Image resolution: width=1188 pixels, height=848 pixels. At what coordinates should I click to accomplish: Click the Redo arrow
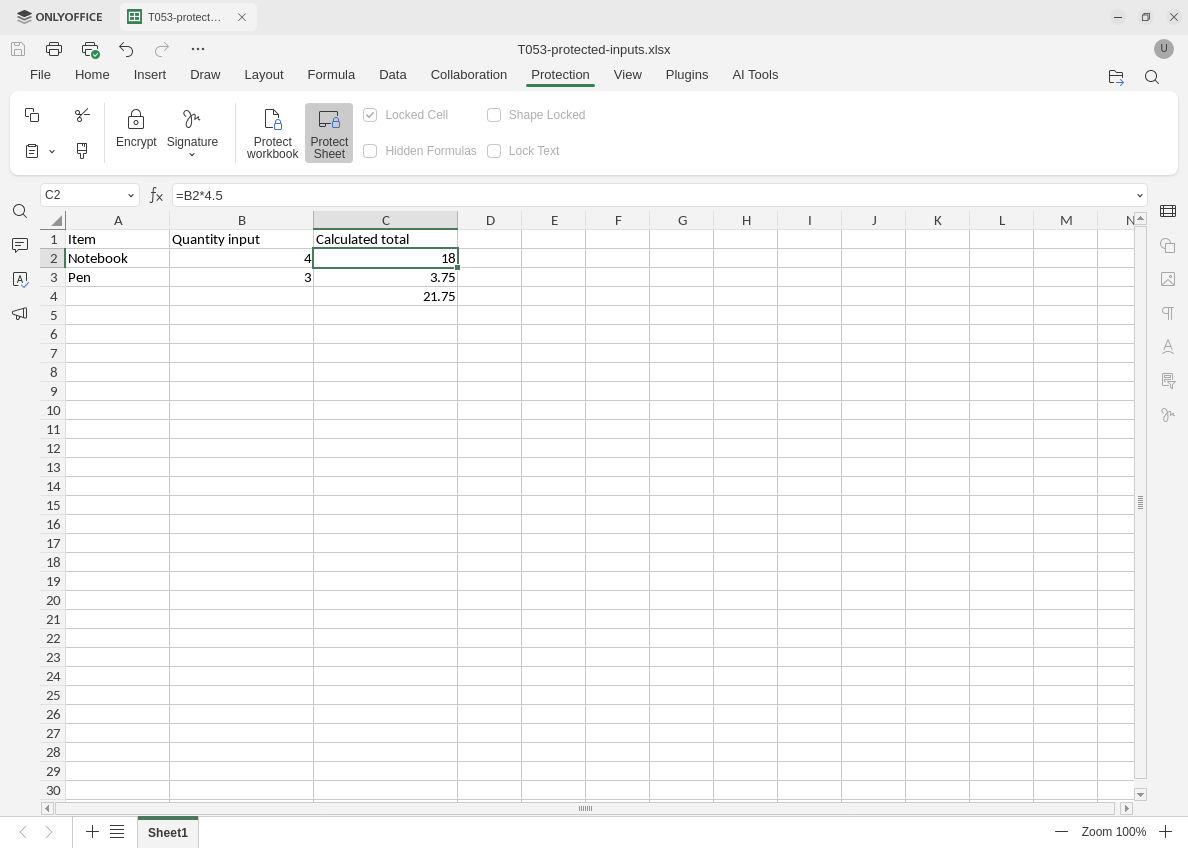point(161,49)
